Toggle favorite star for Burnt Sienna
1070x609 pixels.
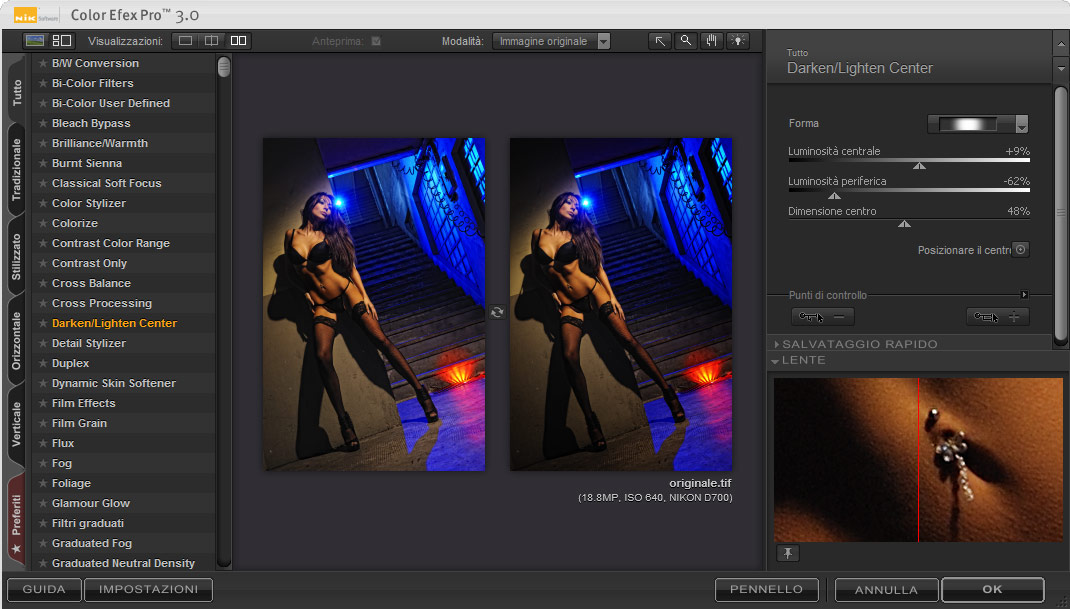pyautogui.click(x=42, y=163)
